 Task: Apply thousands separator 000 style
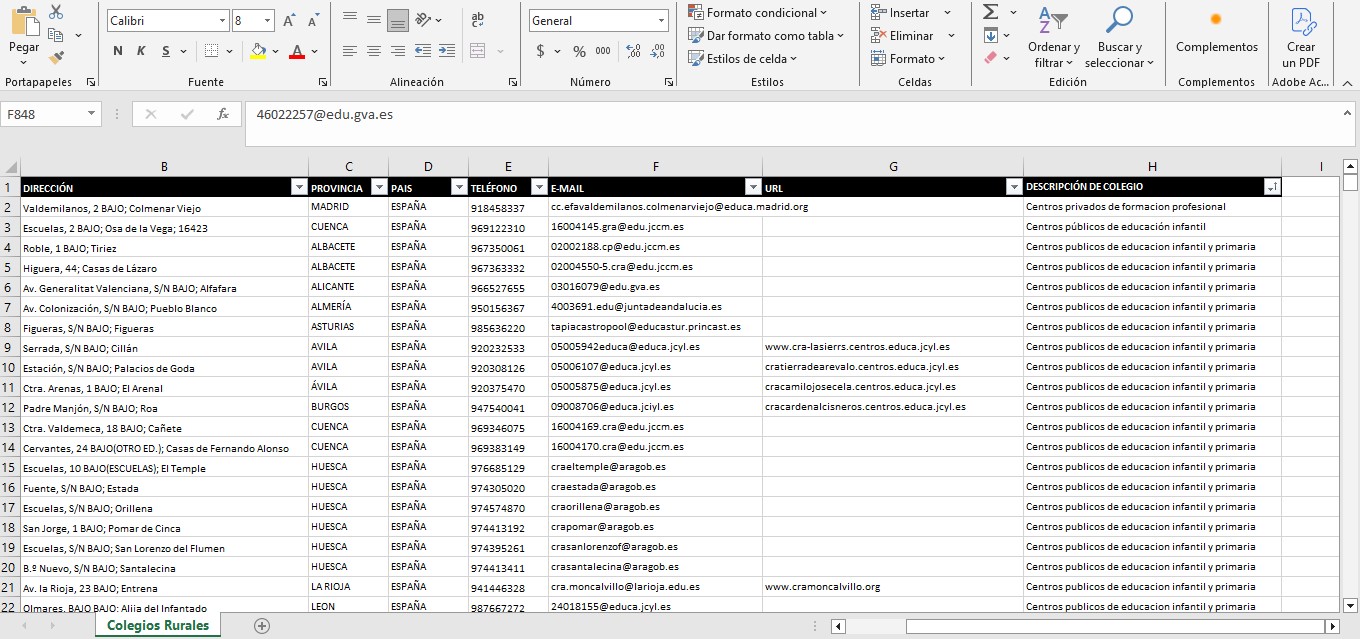[x=603, y=51]
